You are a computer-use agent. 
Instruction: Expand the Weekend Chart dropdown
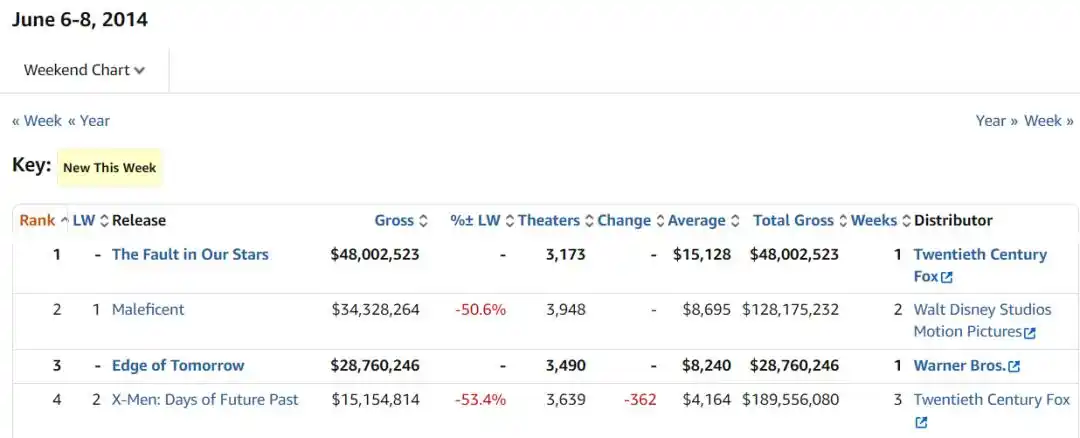point(85,70)
